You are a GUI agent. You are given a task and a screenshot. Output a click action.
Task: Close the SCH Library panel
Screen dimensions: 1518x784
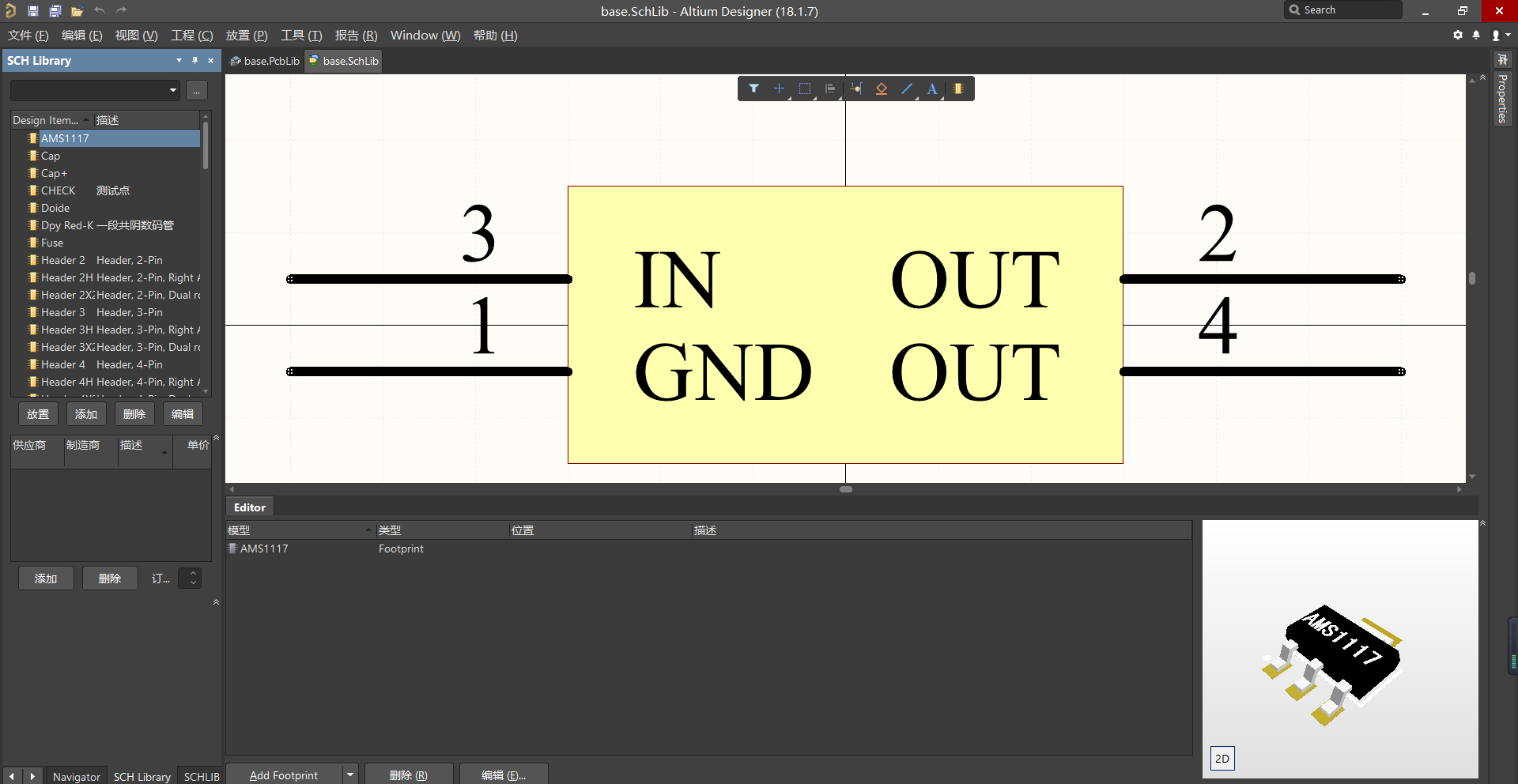pos(210,60)
